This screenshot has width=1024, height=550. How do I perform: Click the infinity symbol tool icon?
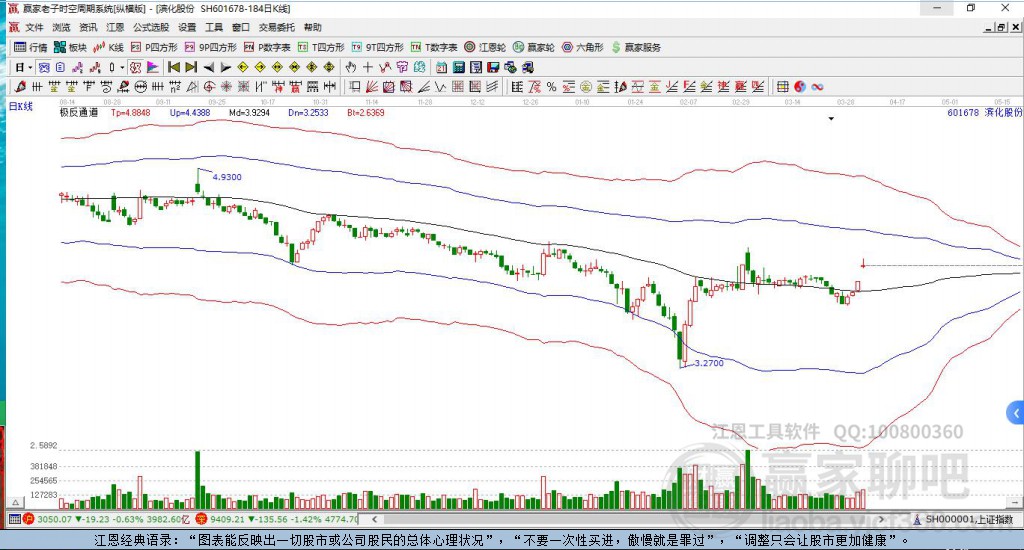817,87
